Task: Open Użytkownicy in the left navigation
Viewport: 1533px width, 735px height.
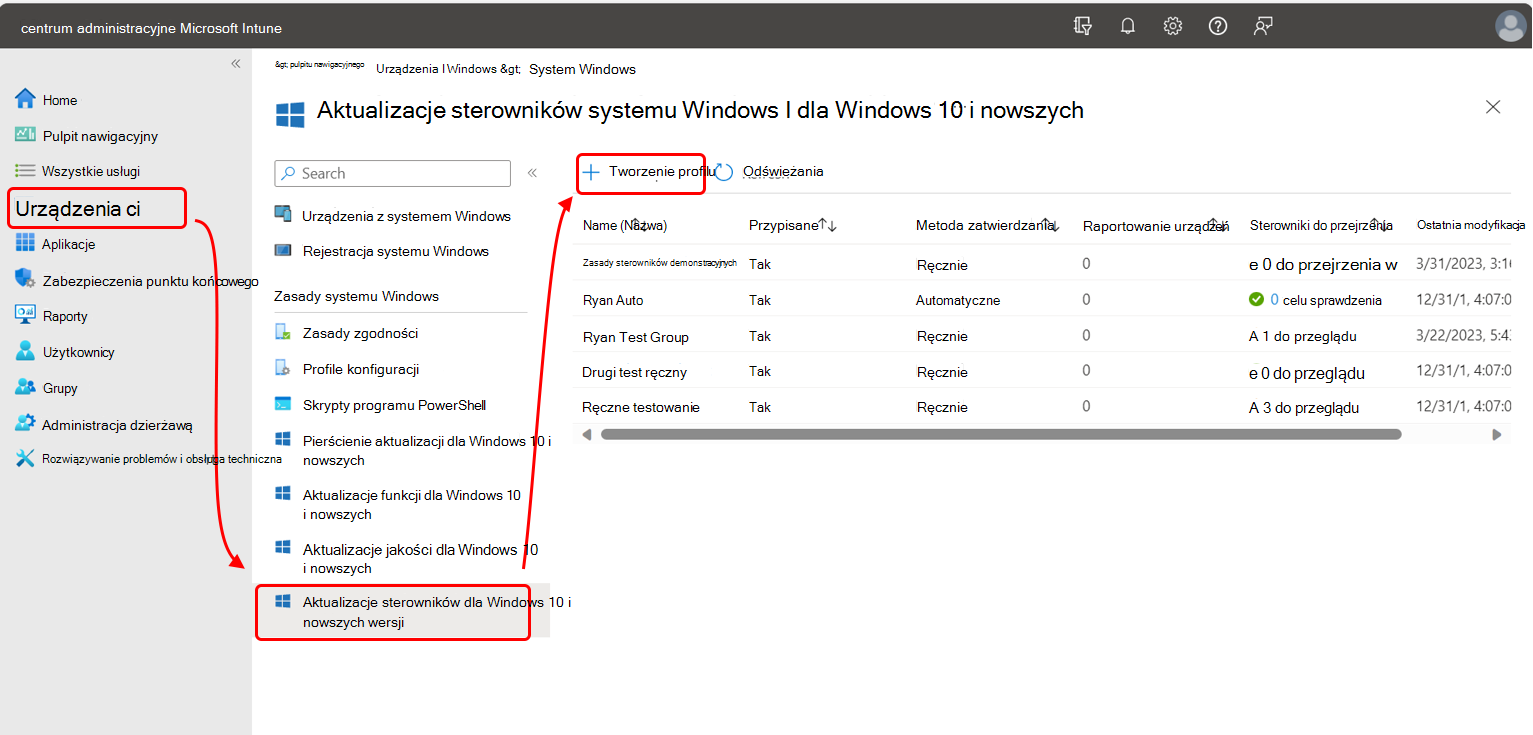Action: [x=78, y=352]
